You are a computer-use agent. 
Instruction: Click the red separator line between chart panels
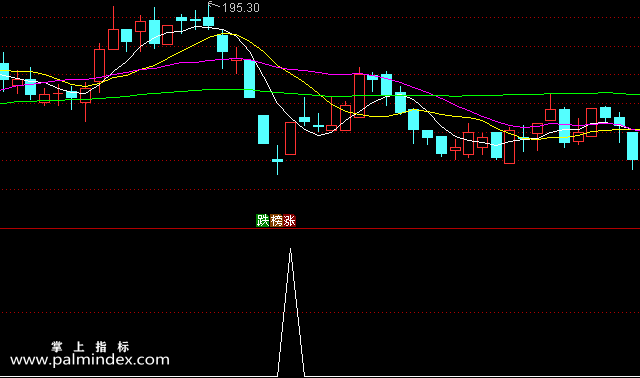click(x=320, y=229)
